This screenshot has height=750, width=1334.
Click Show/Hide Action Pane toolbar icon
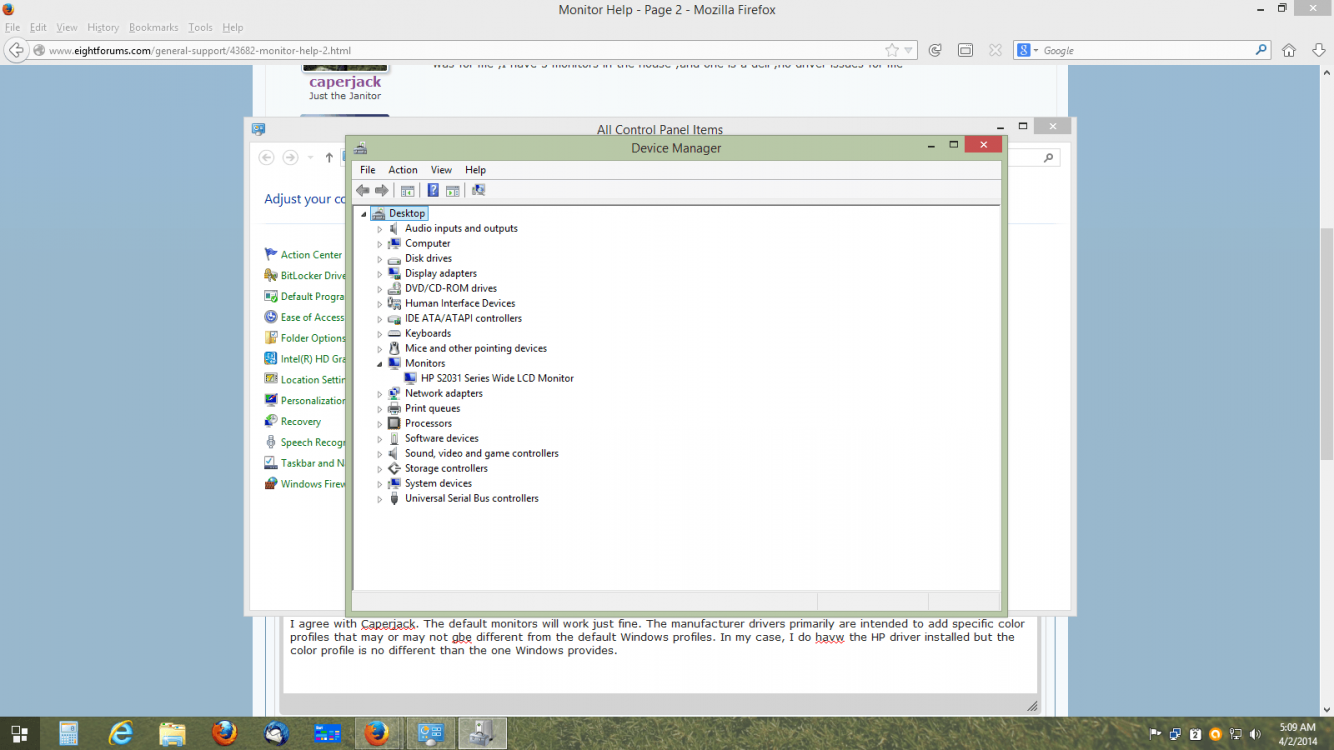coord(453,190)
